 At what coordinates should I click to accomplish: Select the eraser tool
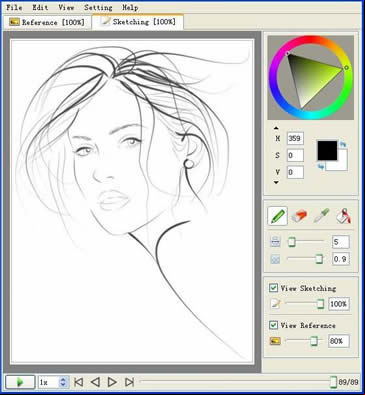point(299,216)
